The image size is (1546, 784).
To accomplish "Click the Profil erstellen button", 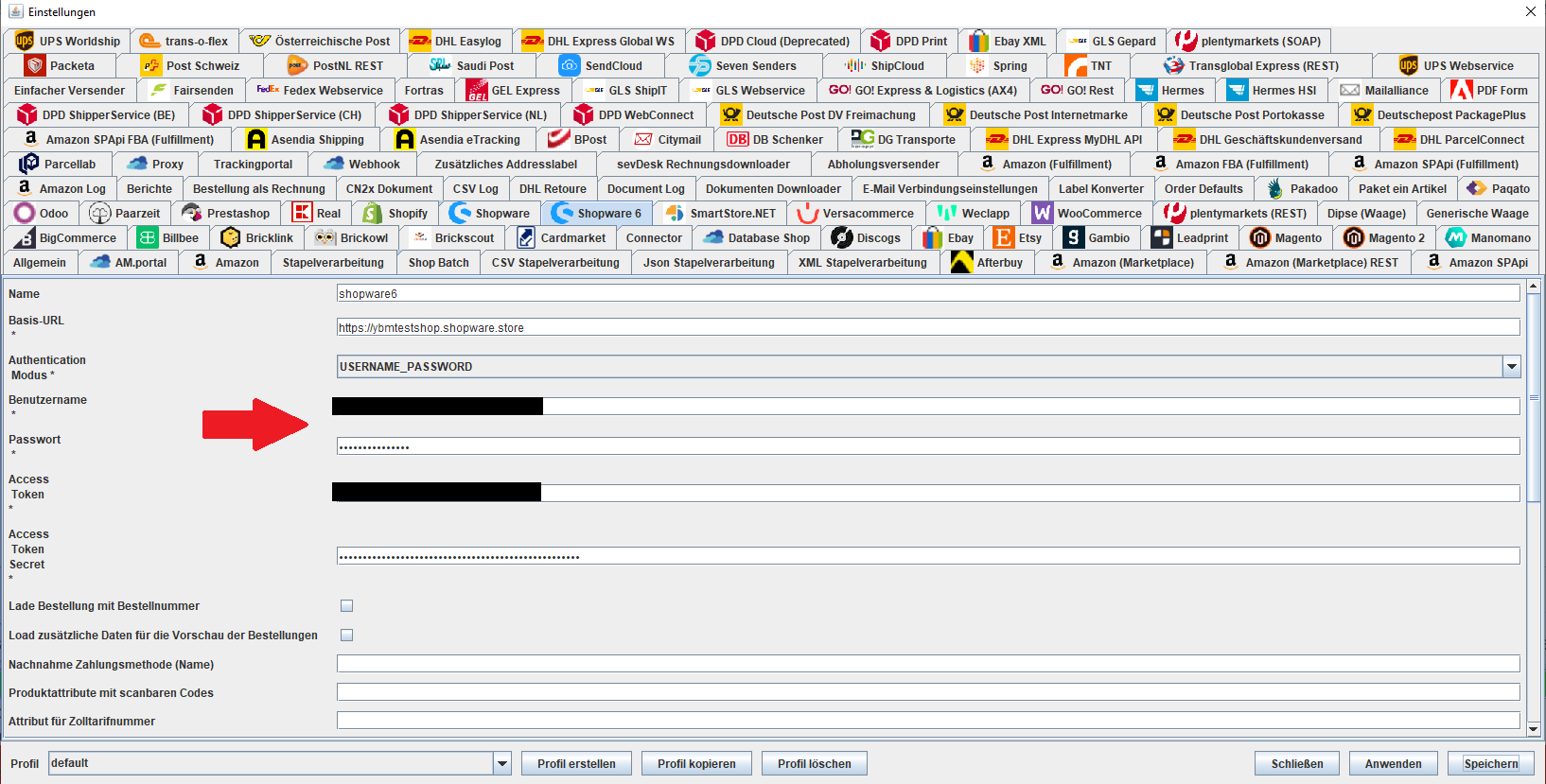I will 576,763.
